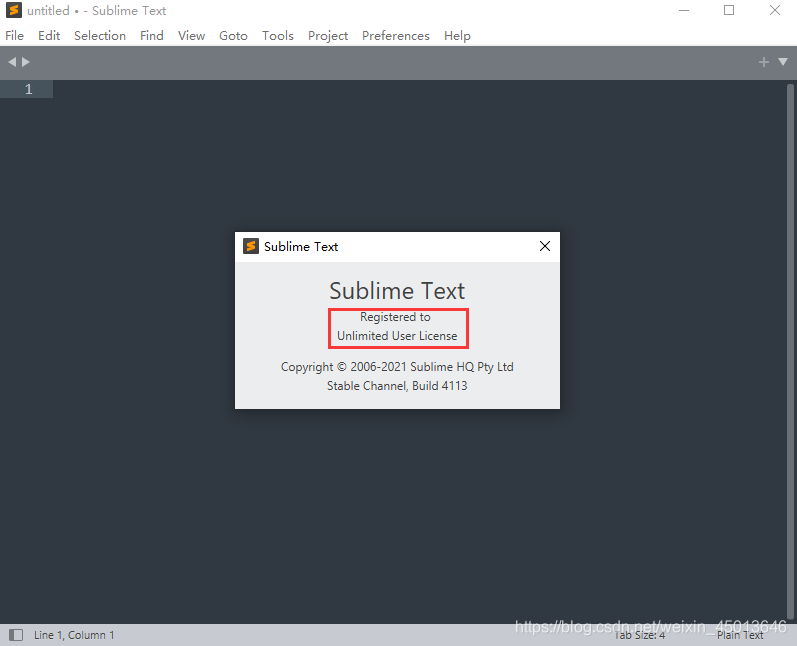Open the File menu

pos(14,36)
